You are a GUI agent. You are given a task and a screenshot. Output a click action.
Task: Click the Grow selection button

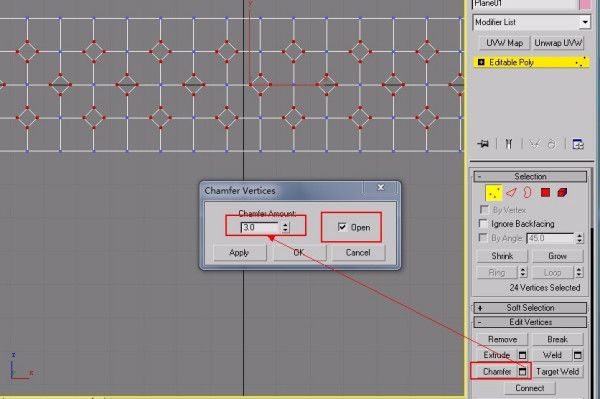[x=558, y=256]
